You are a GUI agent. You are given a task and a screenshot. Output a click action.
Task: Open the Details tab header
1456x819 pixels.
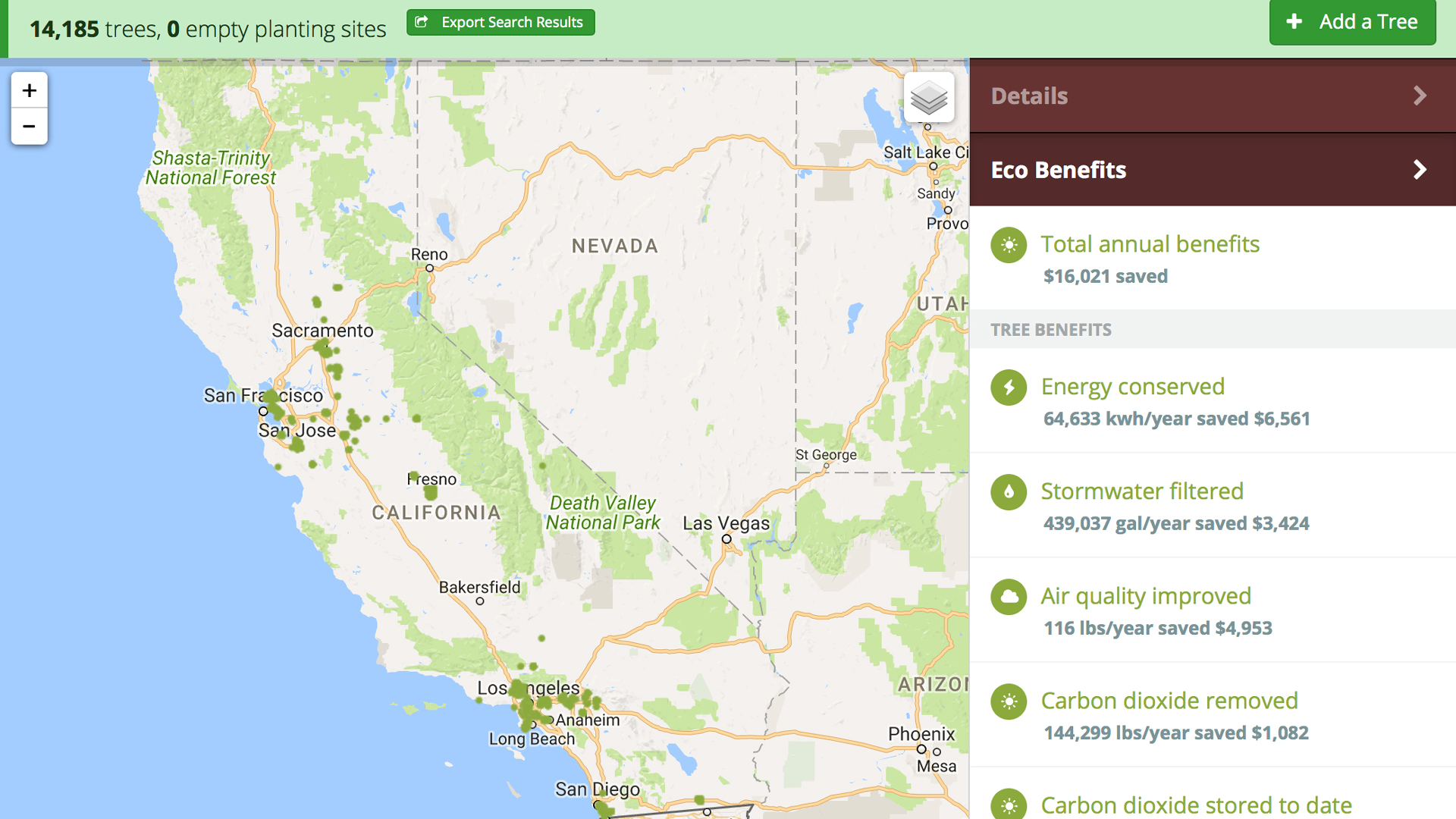click(x=1213, y=96)
